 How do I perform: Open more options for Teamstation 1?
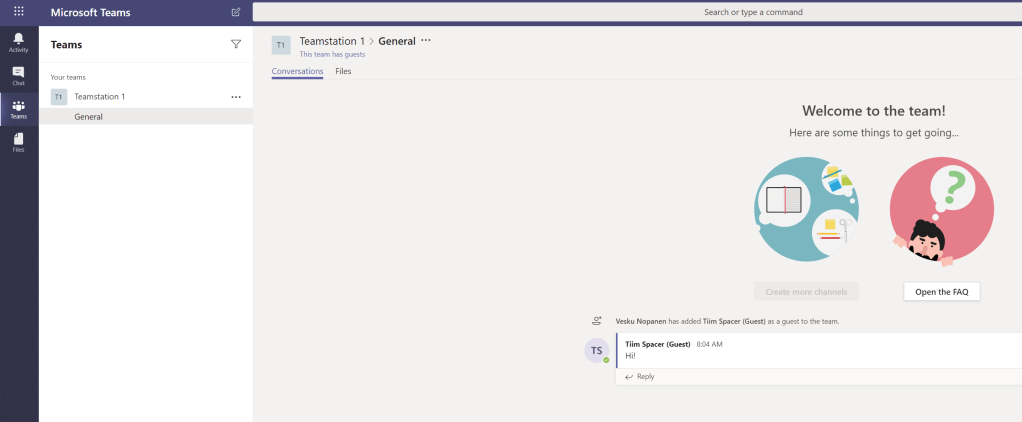pyautogui.click(x=236, y=97)
